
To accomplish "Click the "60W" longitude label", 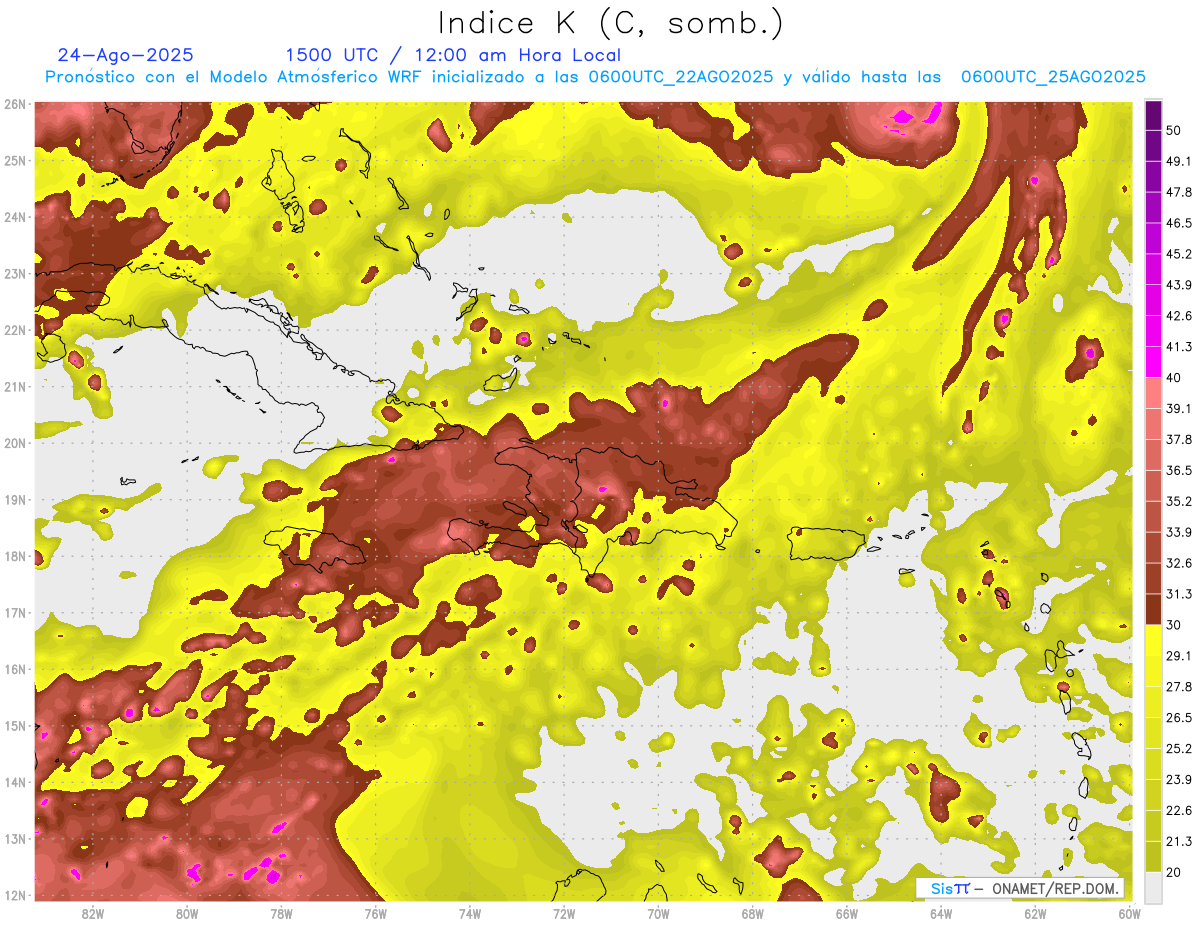I will click(1129, 914).
